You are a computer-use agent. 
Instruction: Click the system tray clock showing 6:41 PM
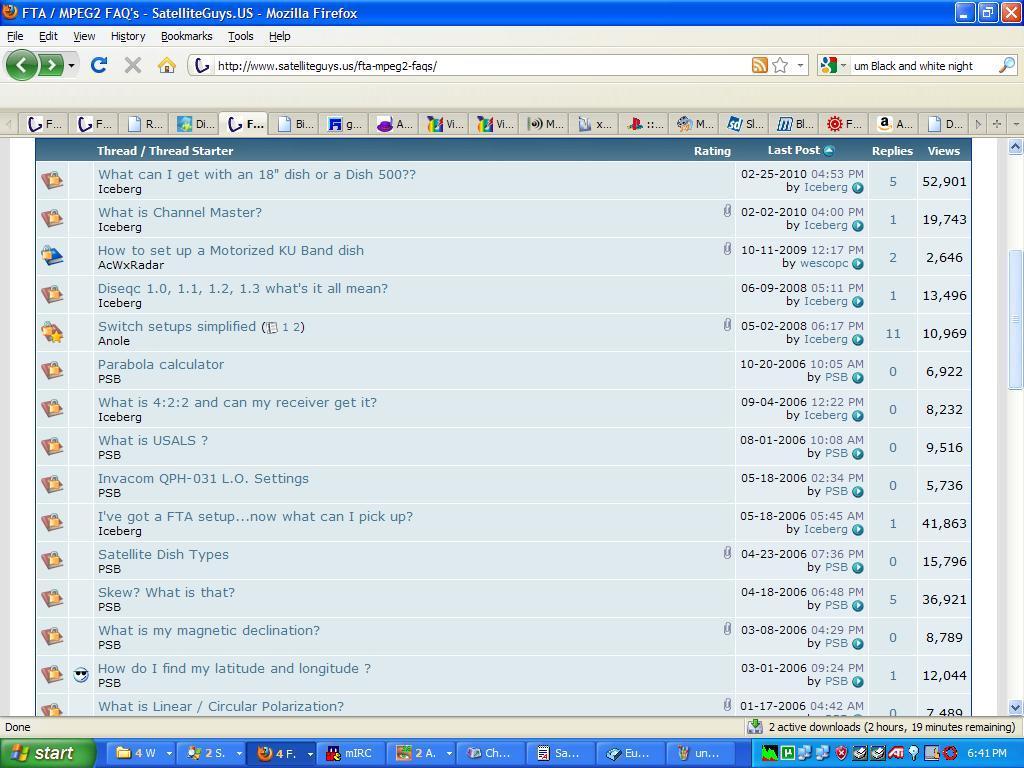point(987,753)
